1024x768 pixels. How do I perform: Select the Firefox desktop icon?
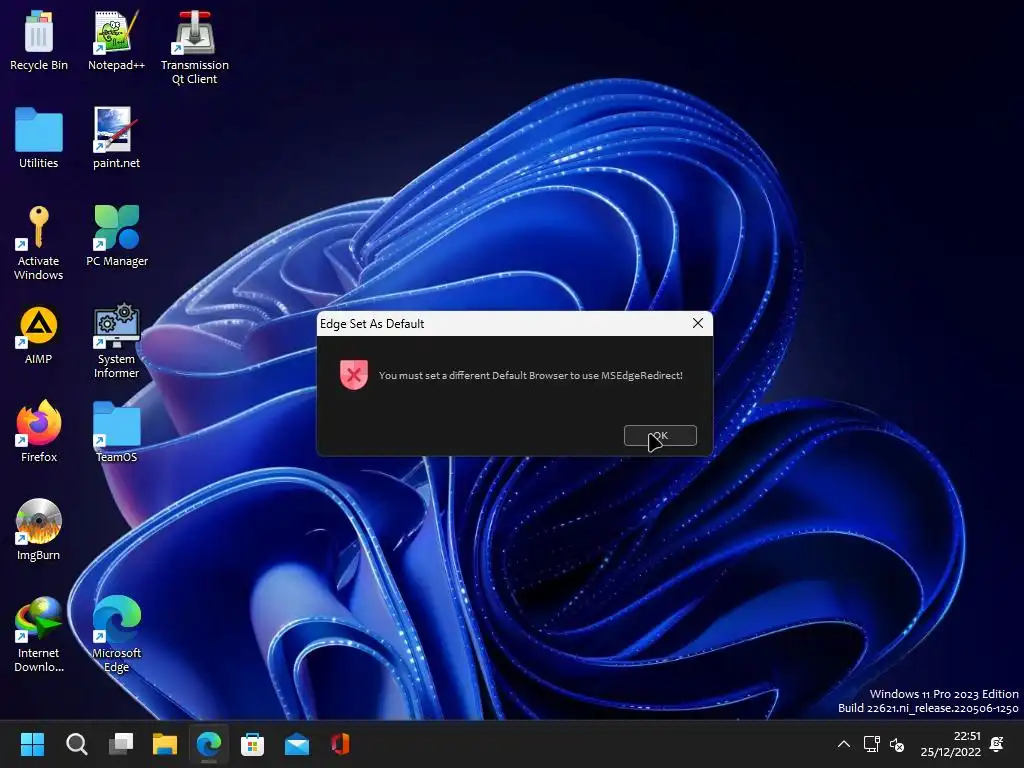[x=39, y=431]
